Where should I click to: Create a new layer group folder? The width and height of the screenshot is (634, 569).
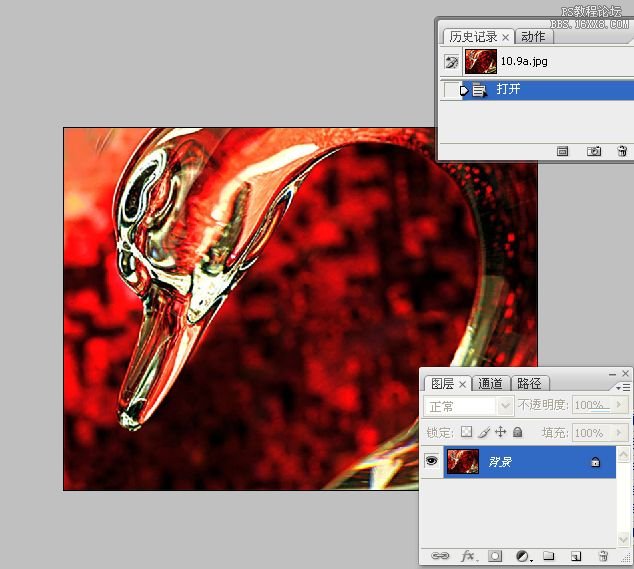(x=549, y=556)
